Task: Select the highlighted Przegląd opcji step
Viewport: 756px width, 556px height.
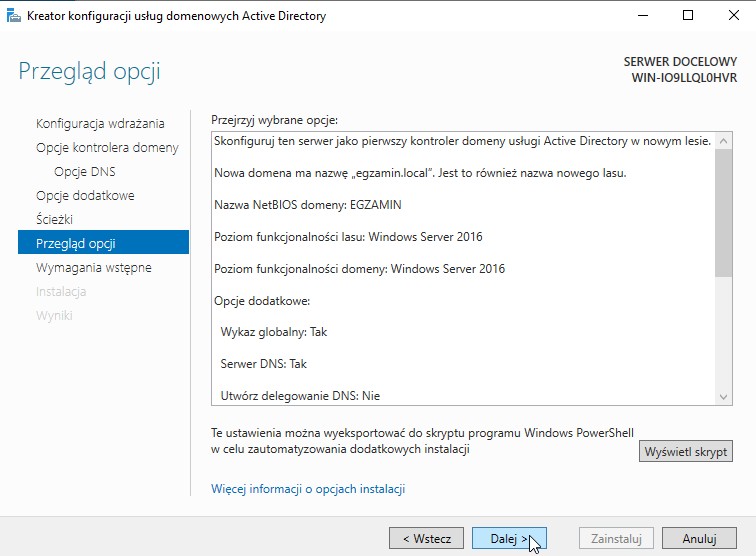Action: point(76,244)
